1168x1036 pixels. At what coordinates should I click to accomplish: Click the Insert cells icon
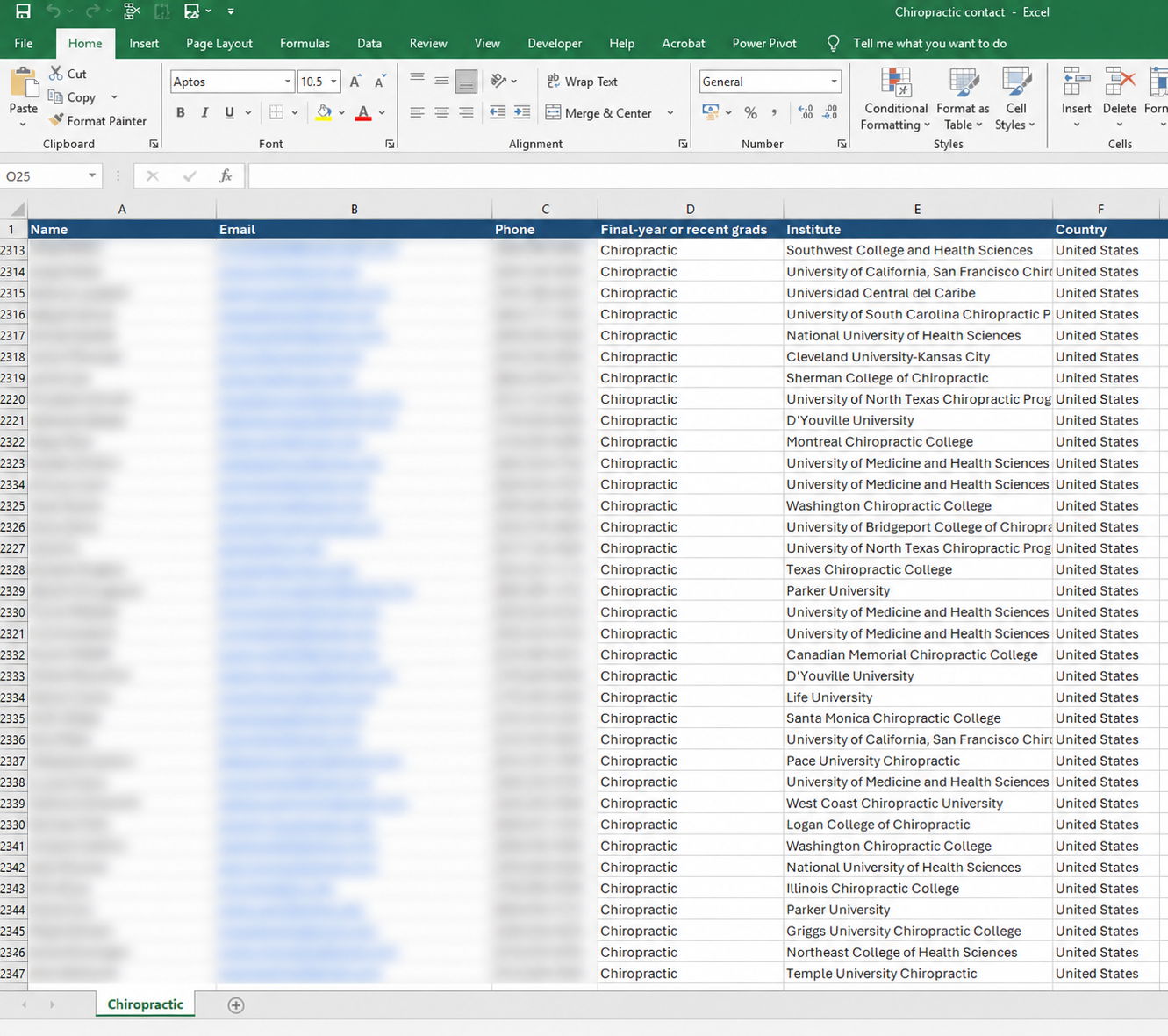[1076, 82]
